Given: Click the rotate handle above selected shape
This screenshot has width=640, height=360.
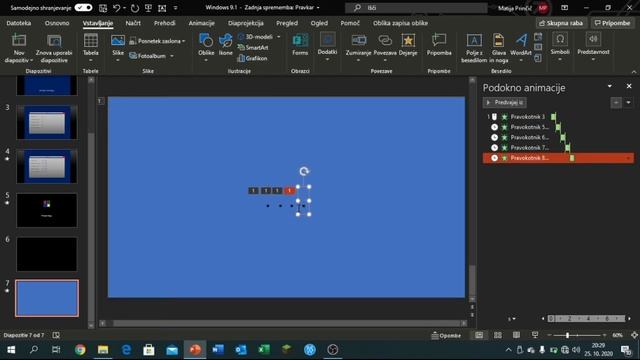Looking at the screenshot, I should (x=304, y=171).
